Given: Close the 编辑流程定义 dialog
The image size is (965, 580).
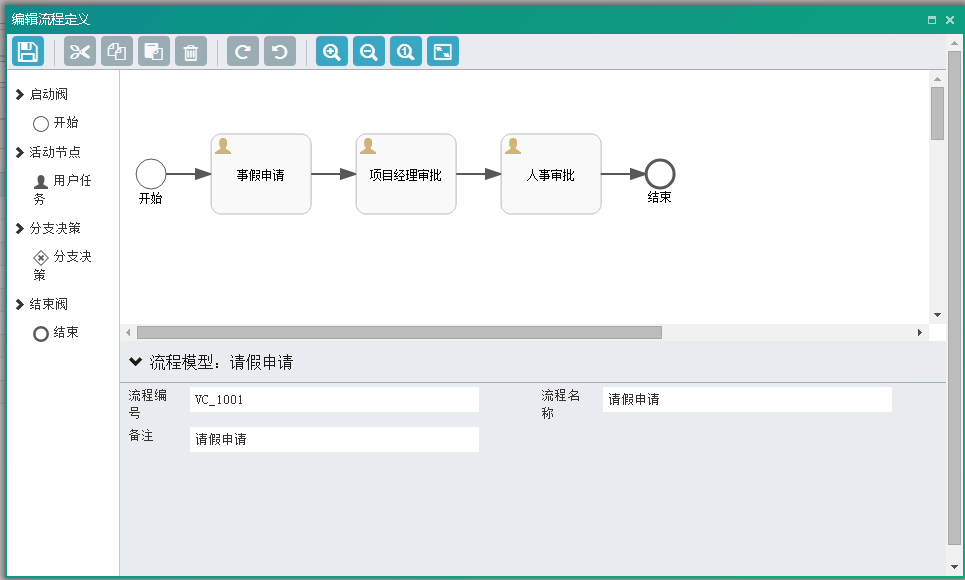Looking at the screenshot, I should 950,20.
